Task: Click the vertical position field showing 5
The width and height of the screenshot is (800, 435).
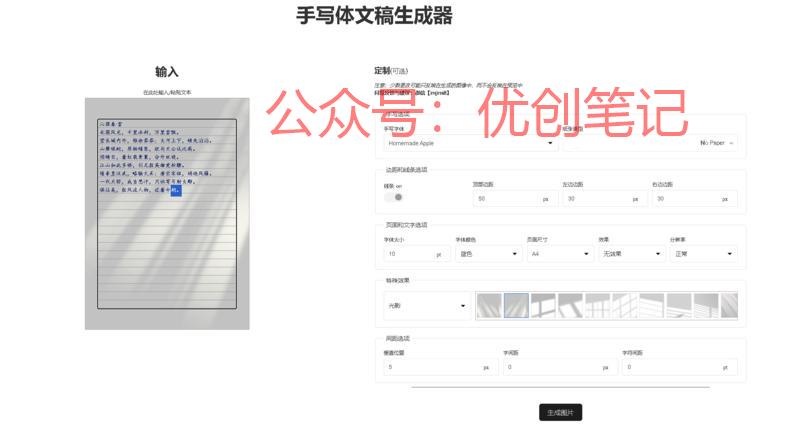Action: 441,367
